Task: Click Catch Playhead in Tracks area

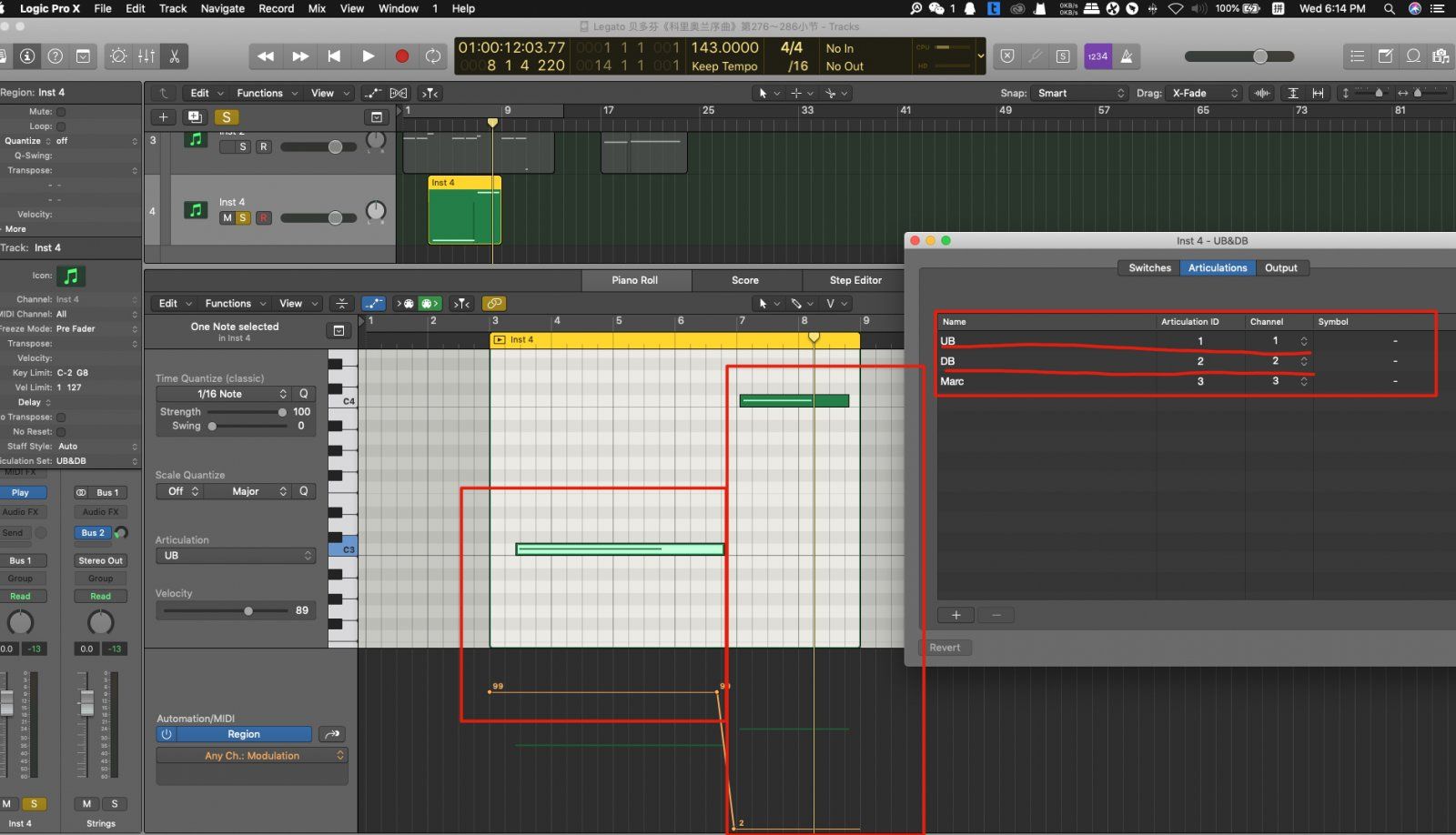Action: [x=430, y=93]
